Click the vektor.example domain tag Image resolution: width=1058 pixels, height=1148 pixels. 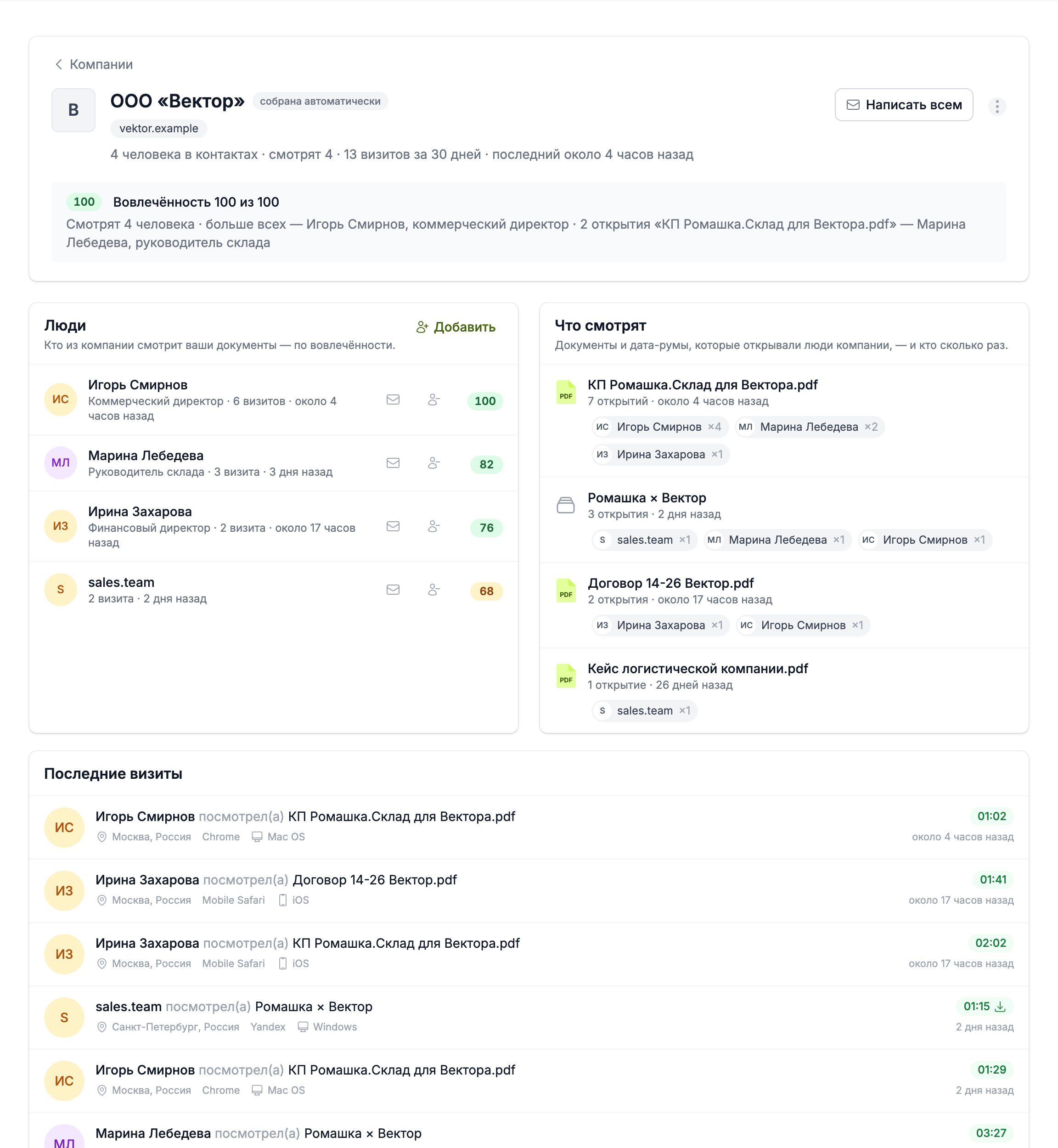pos(158,128)
